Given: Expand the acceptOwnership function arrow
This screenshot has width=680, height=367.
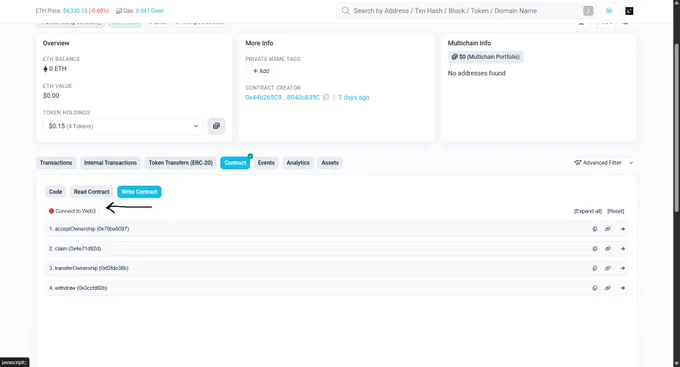Looking at the screenshot, I should [x=622, y=229].
